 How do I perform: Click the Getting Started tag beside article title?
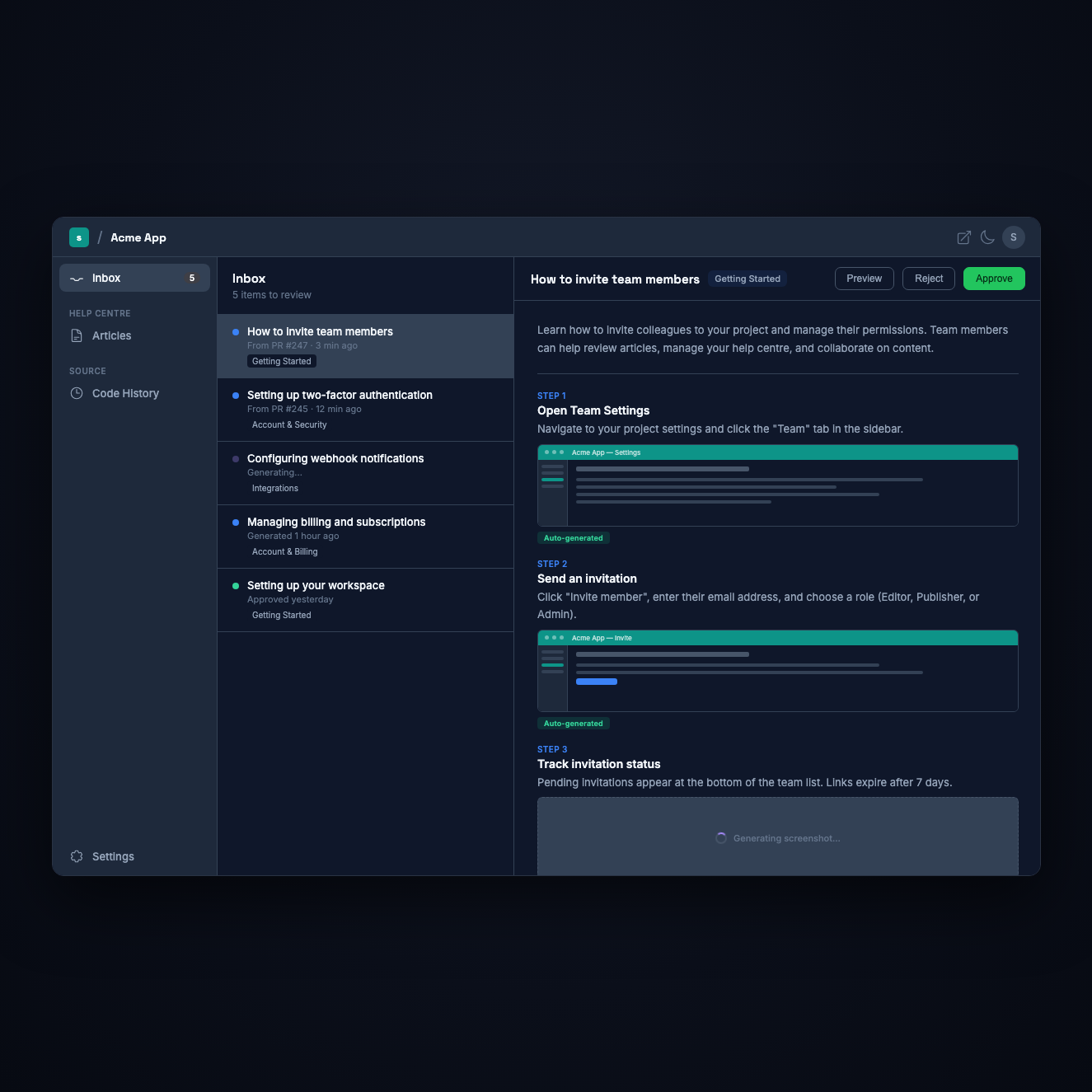click(x=748, y=279)
